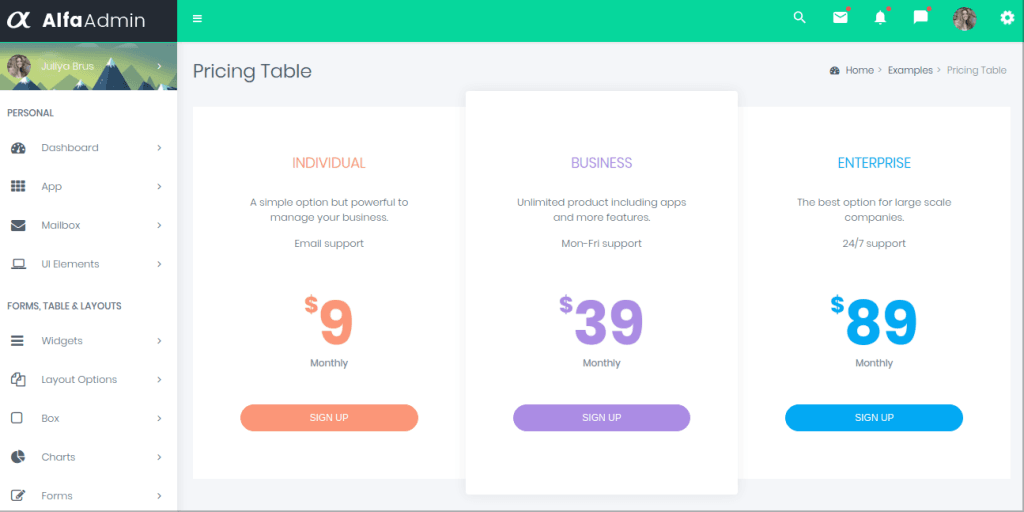
Task: Sign up for the Business plan
Action: click(x=601, y=418)
